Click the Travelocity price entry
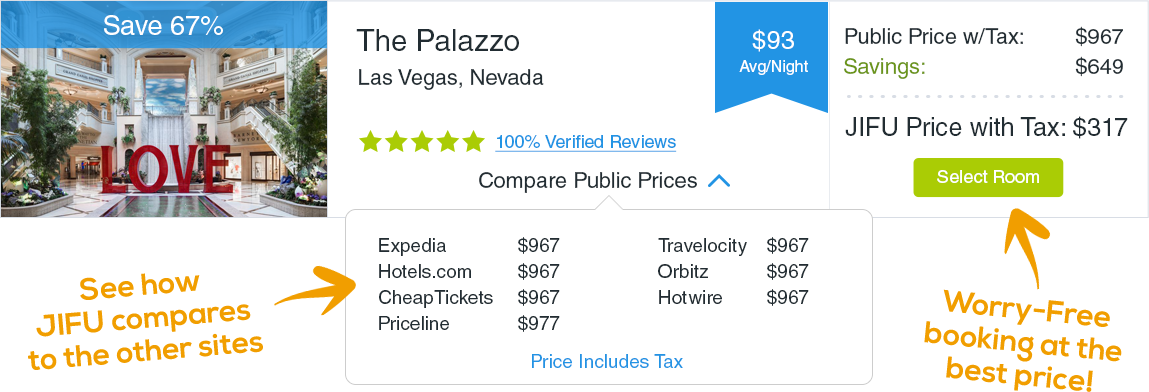Image resolution: width=1149 pixels, height=392 pixels. [x=733, y=245]
